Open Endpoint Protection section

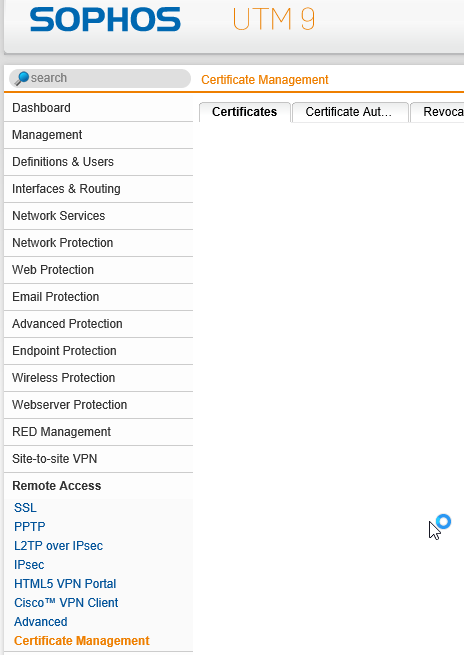point(99,350)
